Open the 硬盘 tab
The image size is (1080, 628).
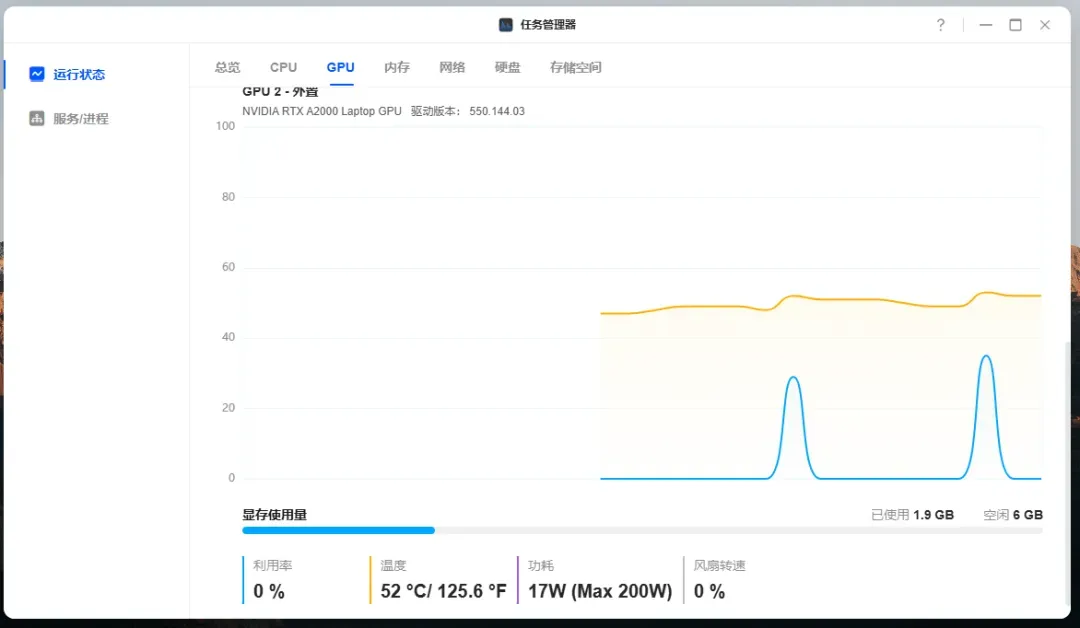[508, 67]
